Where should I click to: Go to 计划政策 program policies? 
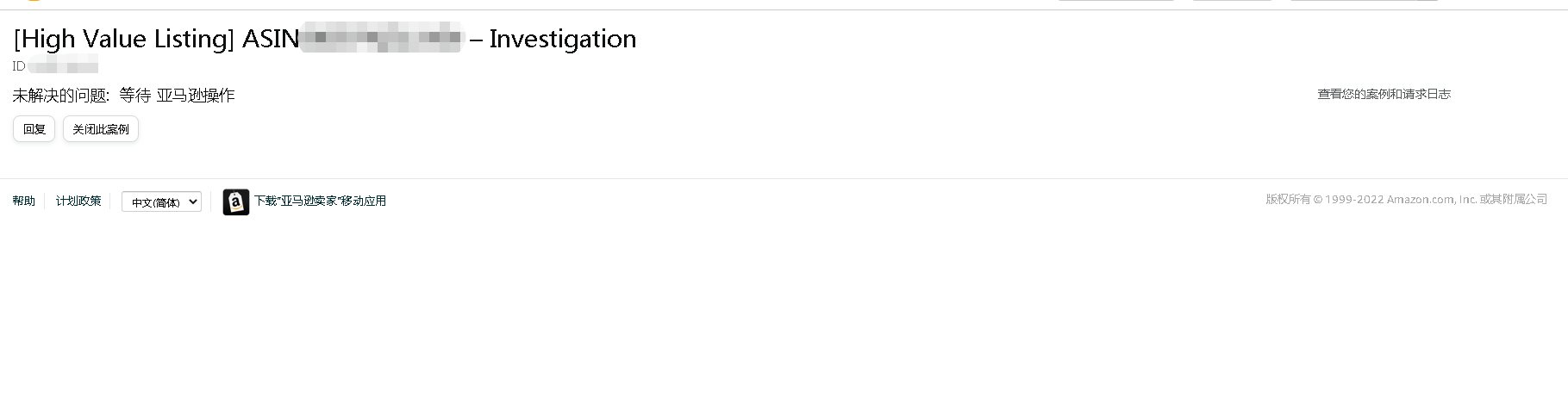pos(78,201)
